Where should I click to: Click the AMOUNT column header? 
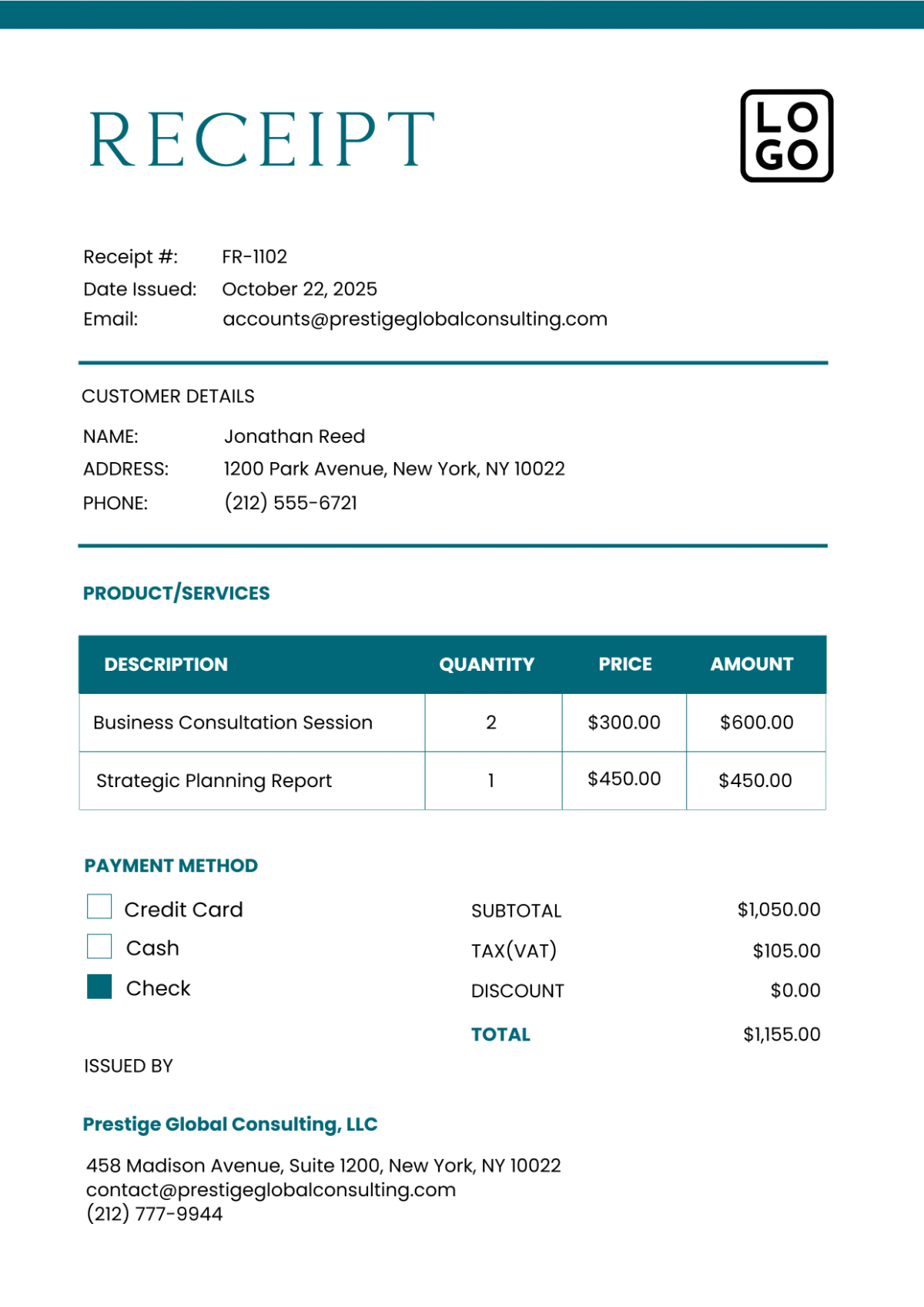(752, 665)
